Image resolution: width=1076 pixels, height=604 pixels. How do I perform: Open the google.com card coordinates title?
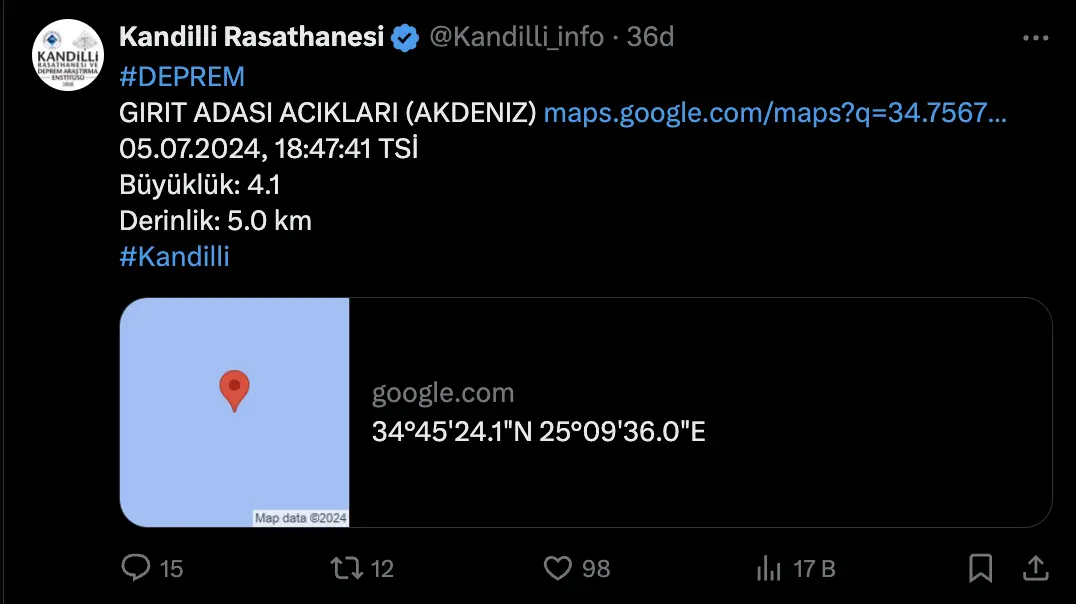(x=539, y=432)
